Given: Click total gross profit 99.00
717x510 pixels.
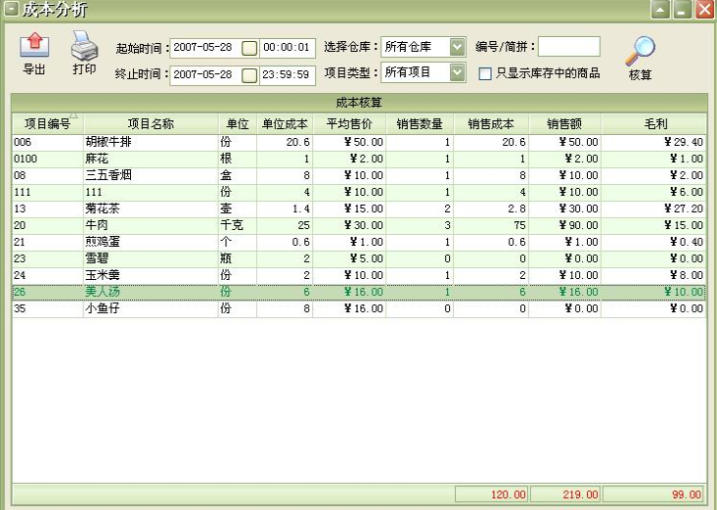Looking at the screenshot, I should point(654,494).
